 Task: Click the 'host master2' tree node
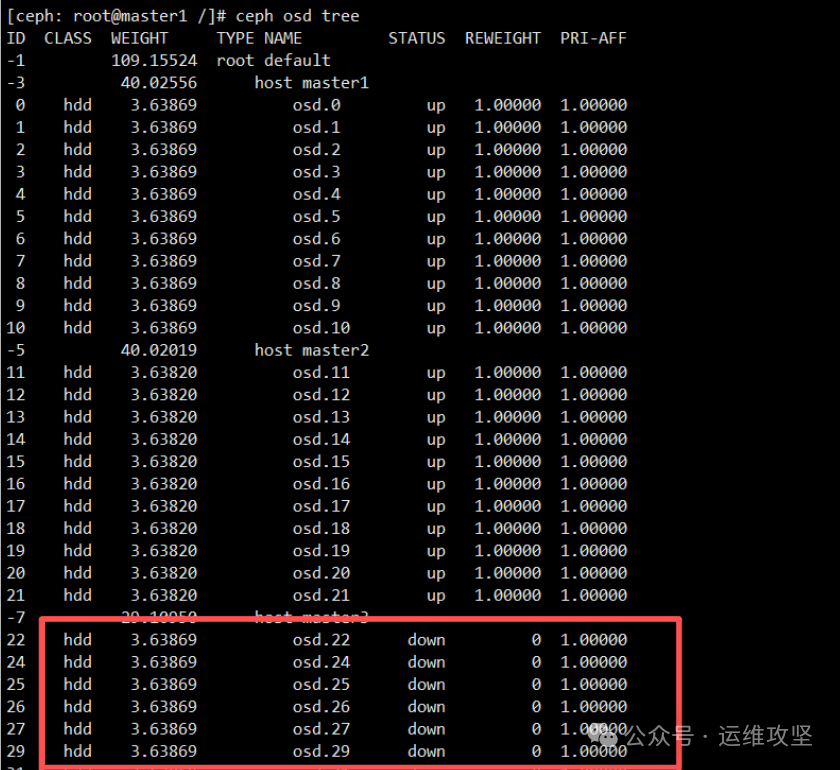(311, 350)
